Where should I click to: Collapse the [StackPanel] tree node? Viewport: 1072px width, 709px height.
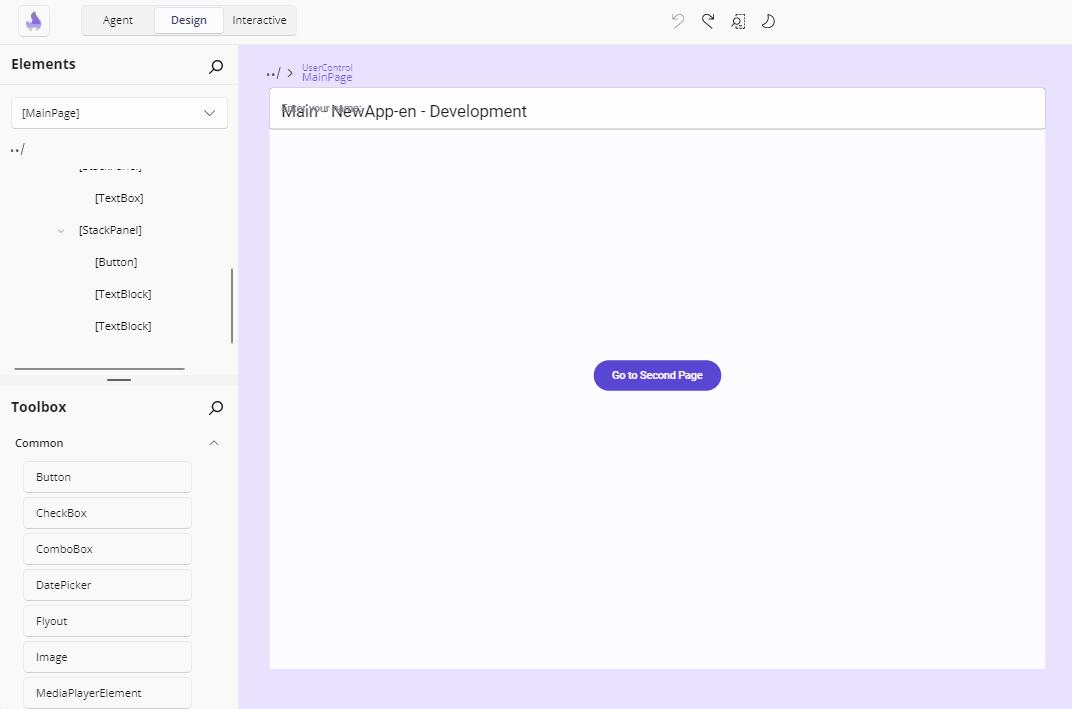[x=60, y=230]
